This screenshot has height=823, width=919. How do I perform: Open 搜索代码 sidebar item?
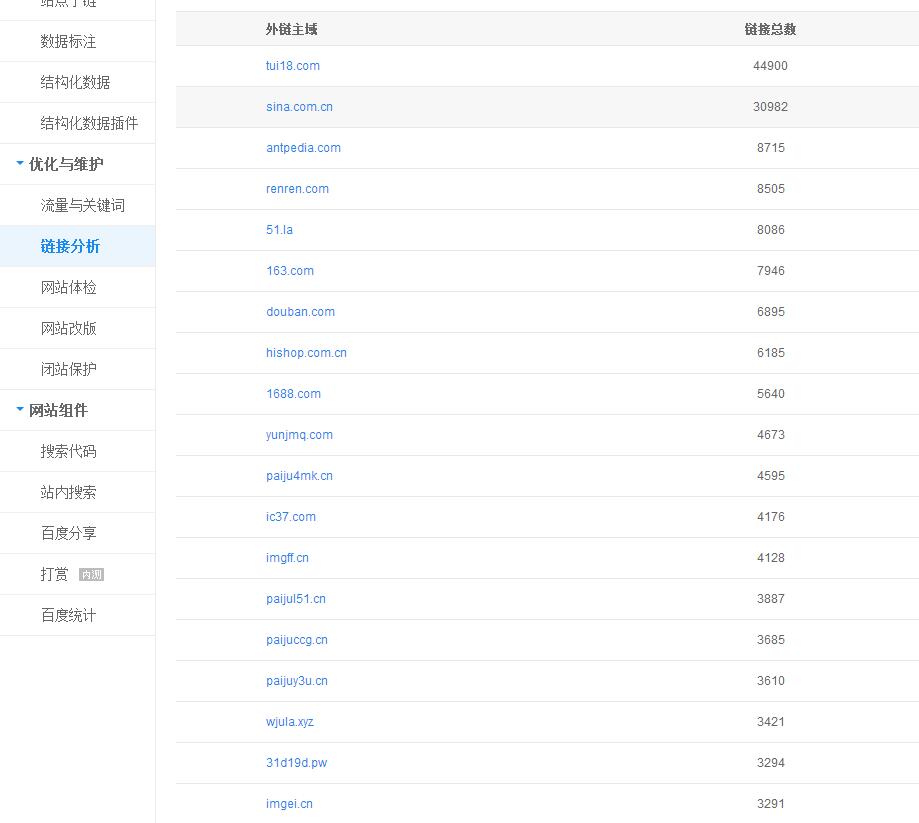pyautogui.click(x=69, y=452)
